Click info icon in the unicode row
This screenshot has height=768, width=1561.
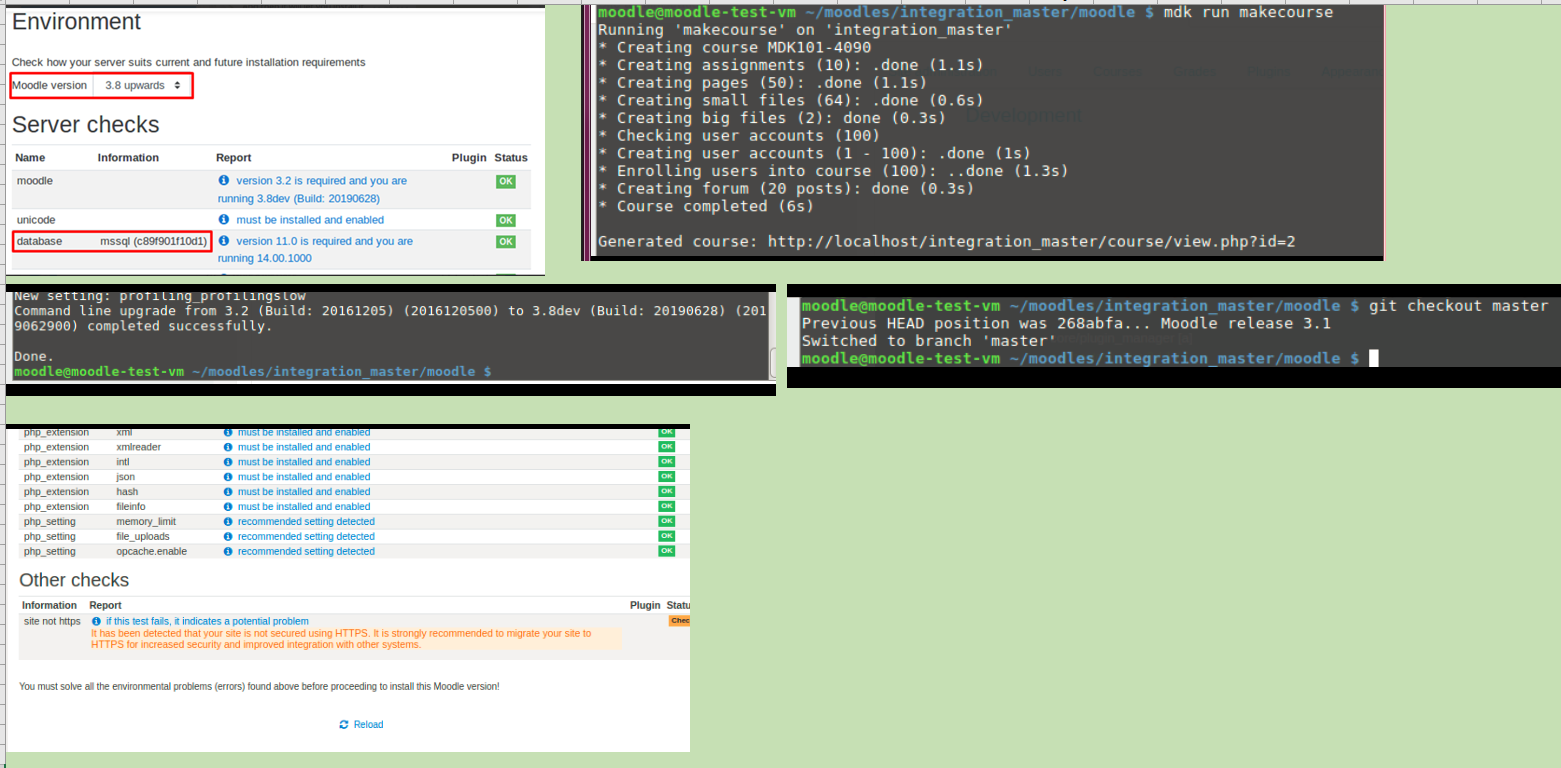point(224,220)
